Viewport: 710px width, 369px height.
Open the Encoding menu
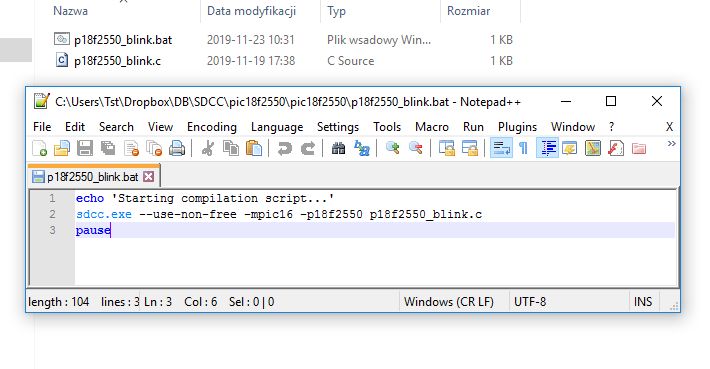pyautogui.click(x=212, y=127)
